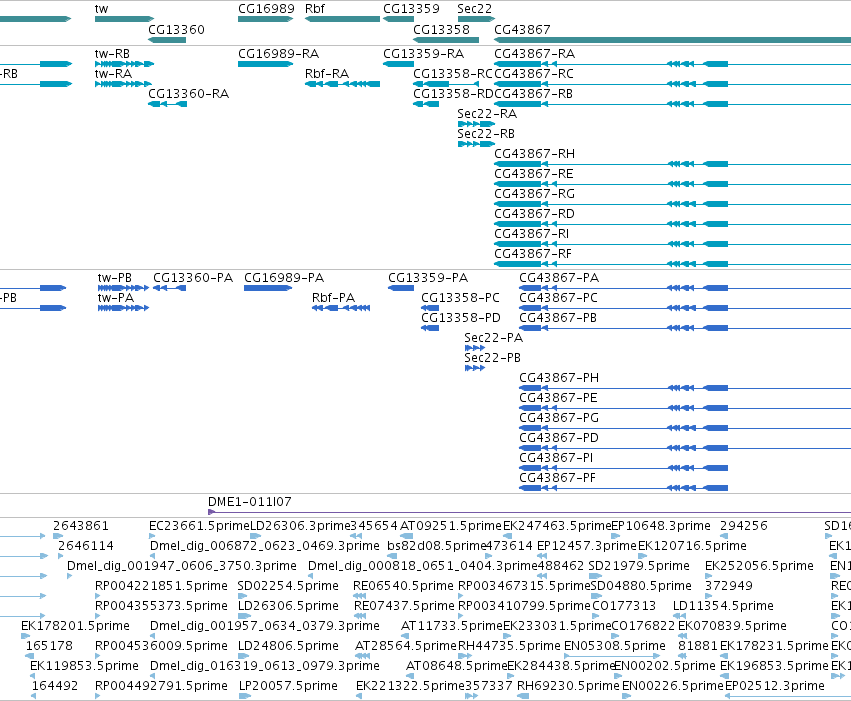Open EST RP004221851.5prime

161,587
